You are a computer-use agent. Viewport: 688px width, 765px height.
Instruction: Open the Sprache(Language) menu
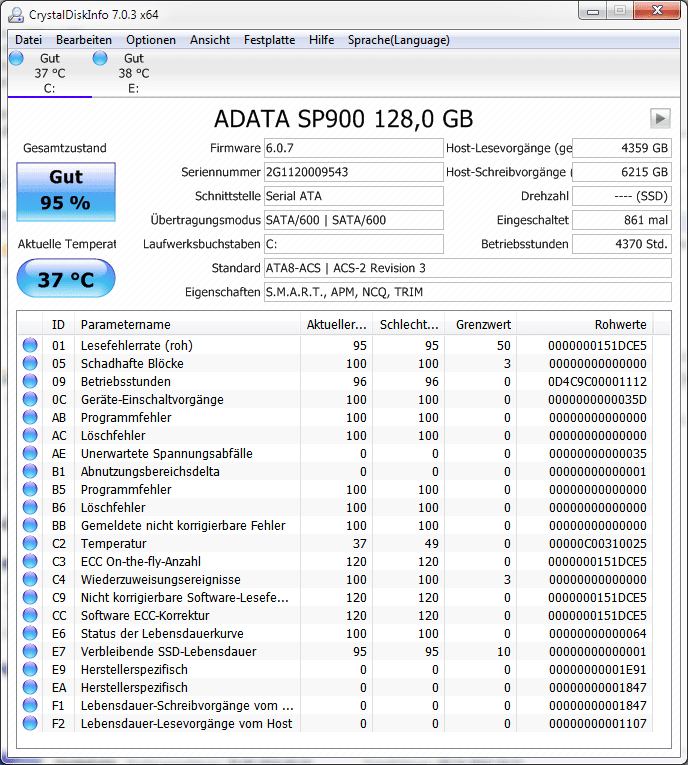(x=399, y=40)
